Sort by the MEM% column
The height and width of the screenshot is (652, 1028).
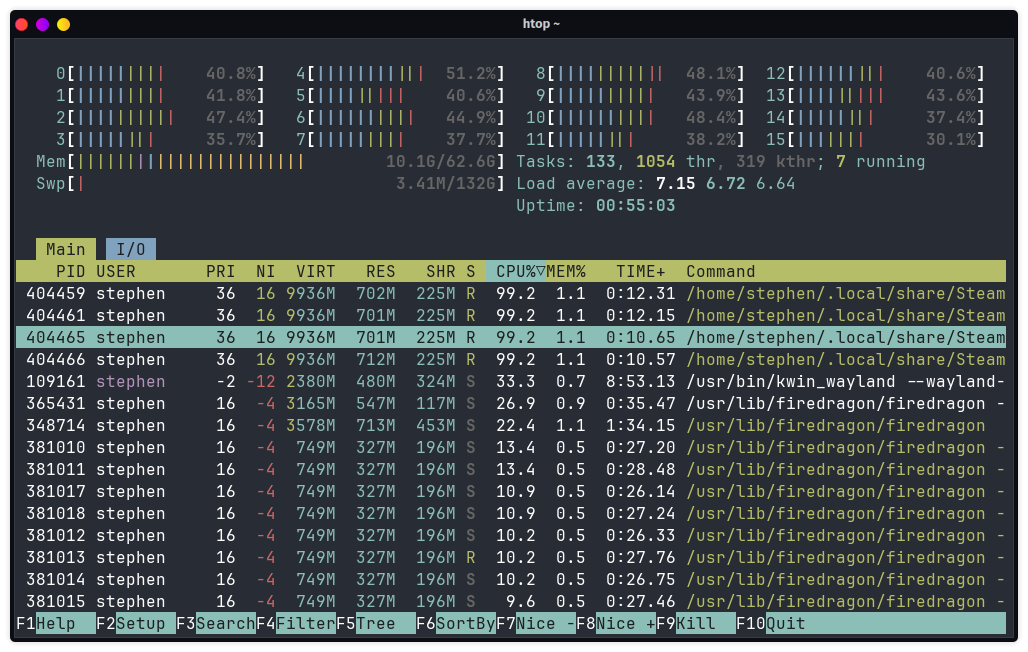tap(566, 272)
